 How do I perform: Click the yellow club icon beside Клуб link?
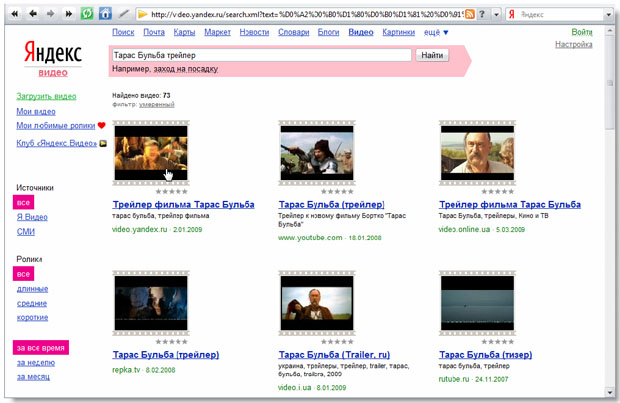click(103, 143)
